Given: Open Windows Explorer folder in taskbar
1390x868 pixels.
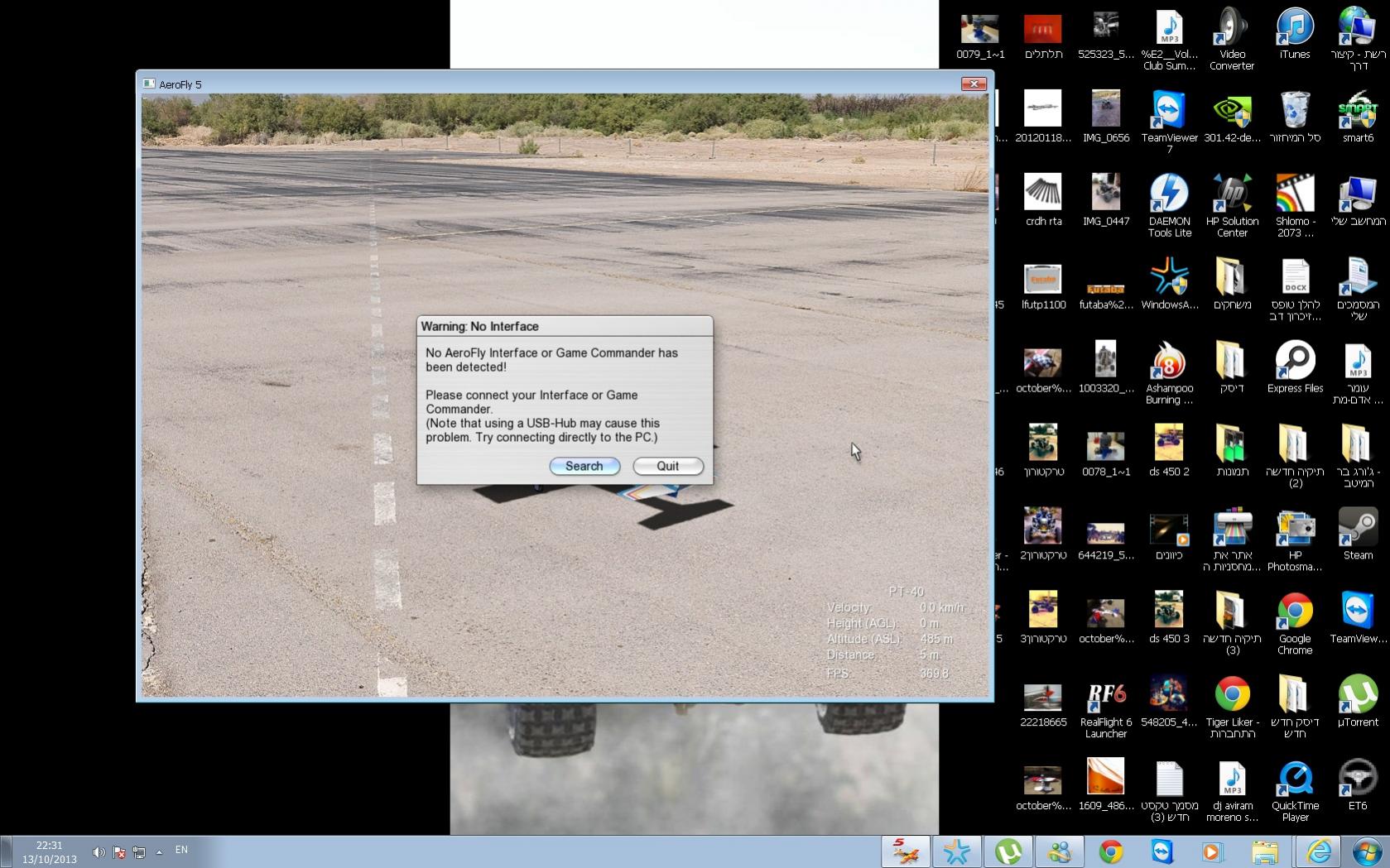Looking at the screenshot, I should pos(1264,851).
